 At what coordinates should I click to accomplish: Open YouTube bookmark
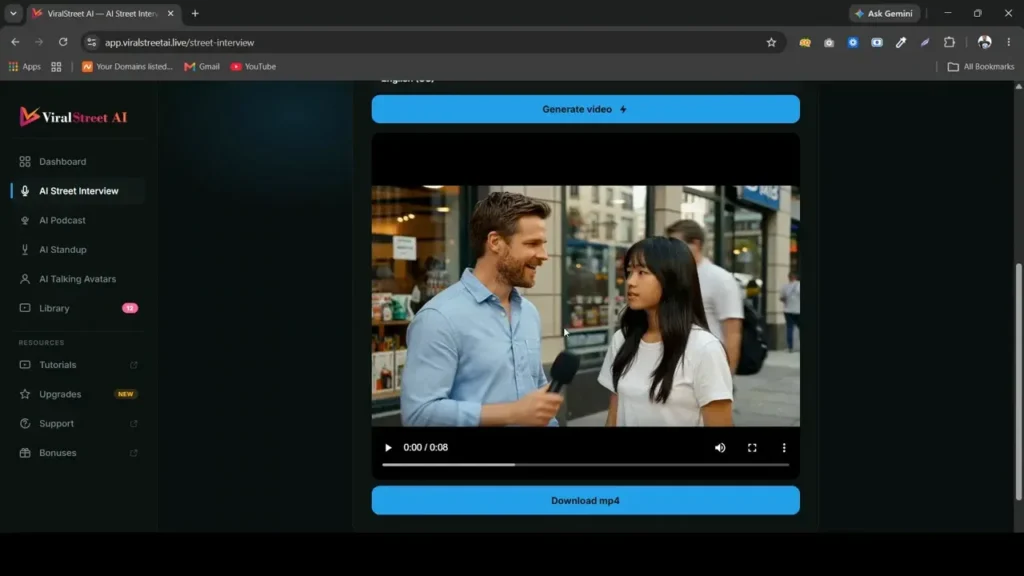coord(253,67)
